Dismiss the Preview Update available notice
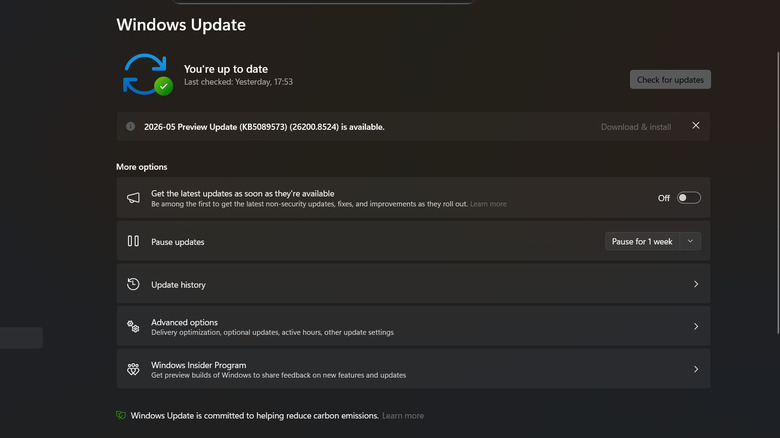 point(695,125)
